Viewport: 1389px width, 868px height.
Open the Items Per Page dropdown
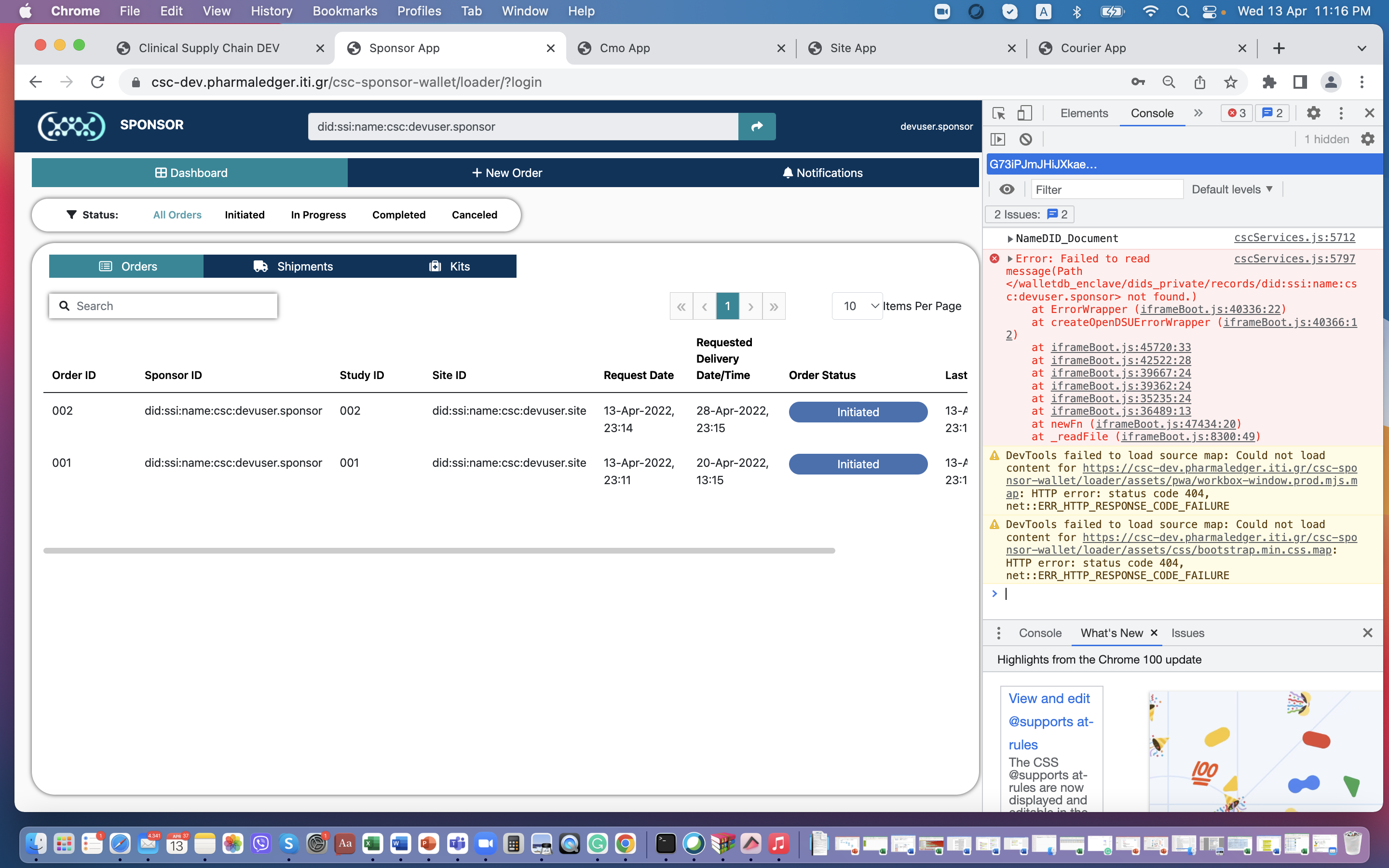857,306
